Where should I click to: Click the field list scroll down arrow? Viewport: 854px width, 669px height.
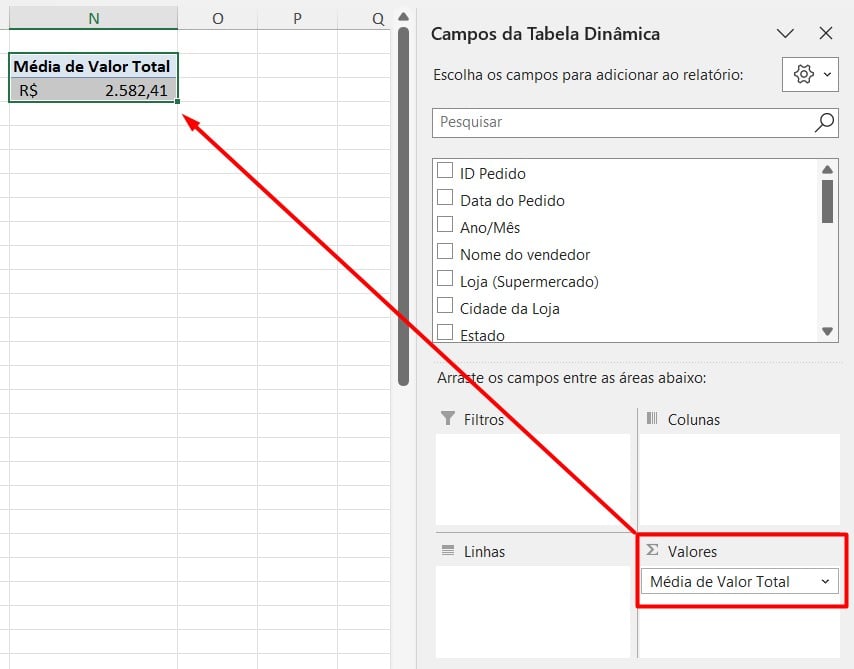click(x=827, y=332)
